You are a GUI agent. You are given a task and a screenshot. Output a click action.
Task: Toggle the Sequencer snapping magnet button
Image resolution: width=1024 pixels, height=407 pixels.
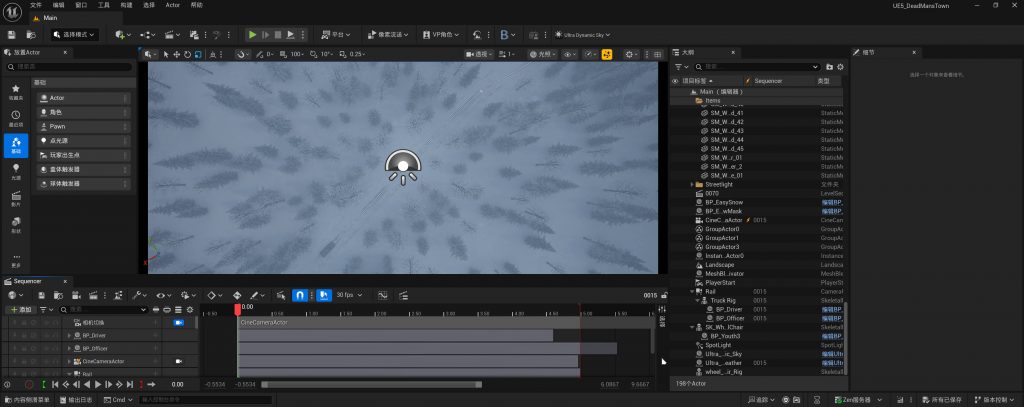(299, 296)
